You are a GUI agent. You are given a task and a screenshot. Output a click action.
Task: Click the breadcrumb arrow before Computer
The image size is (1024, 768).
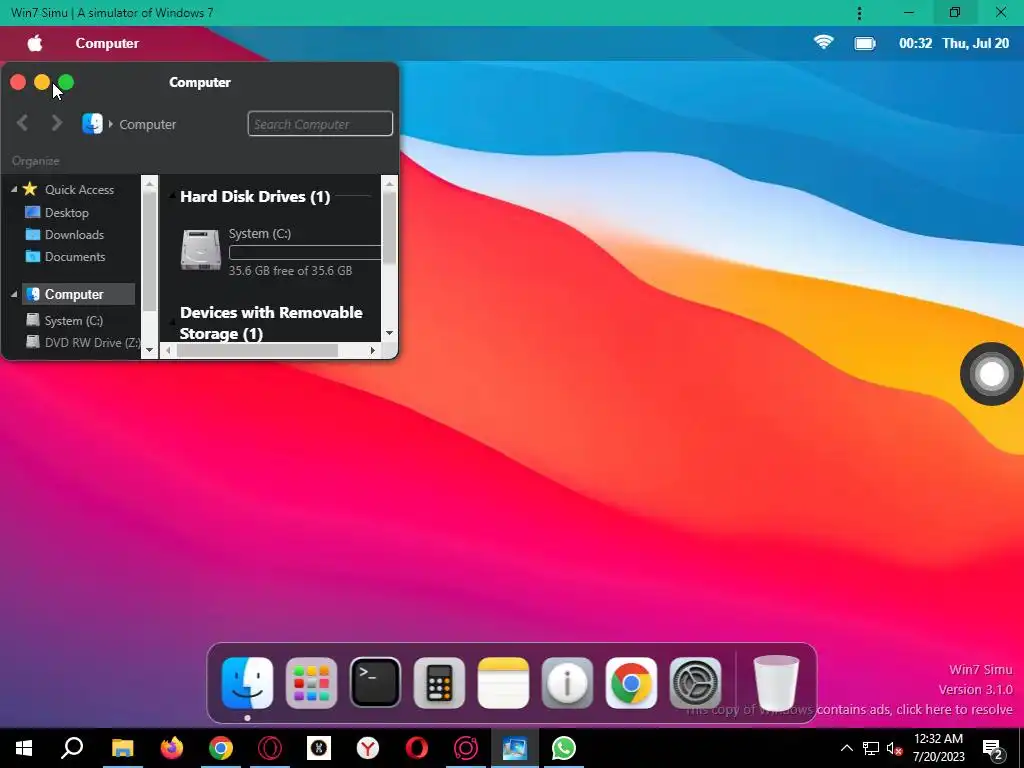(111, 124)
